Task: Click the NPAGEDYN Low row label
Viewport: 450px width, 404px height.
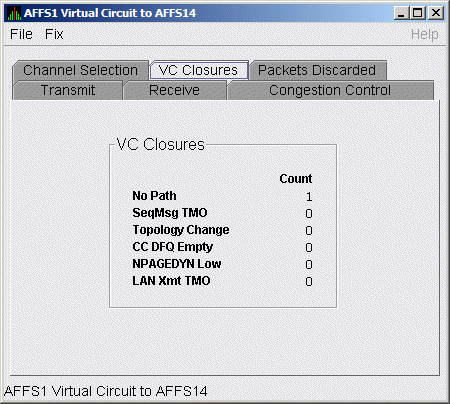Action: pyautogui.click(x=177, y=264)
